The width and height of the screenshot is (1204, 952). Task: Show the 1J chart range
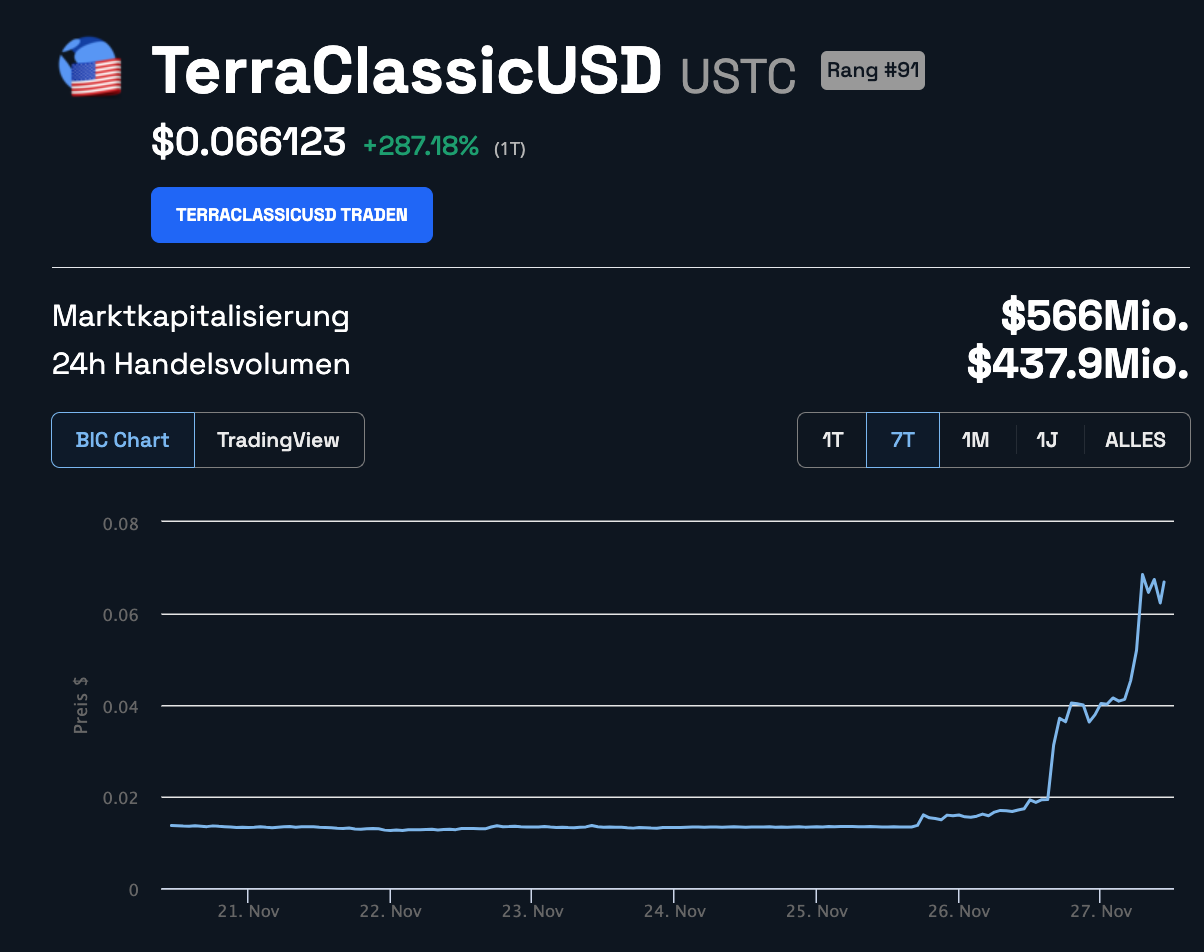1047,440
